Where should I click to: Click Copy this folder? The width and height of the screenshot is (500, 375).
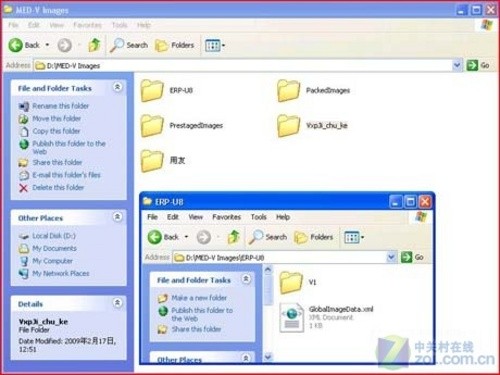point(50,131)
